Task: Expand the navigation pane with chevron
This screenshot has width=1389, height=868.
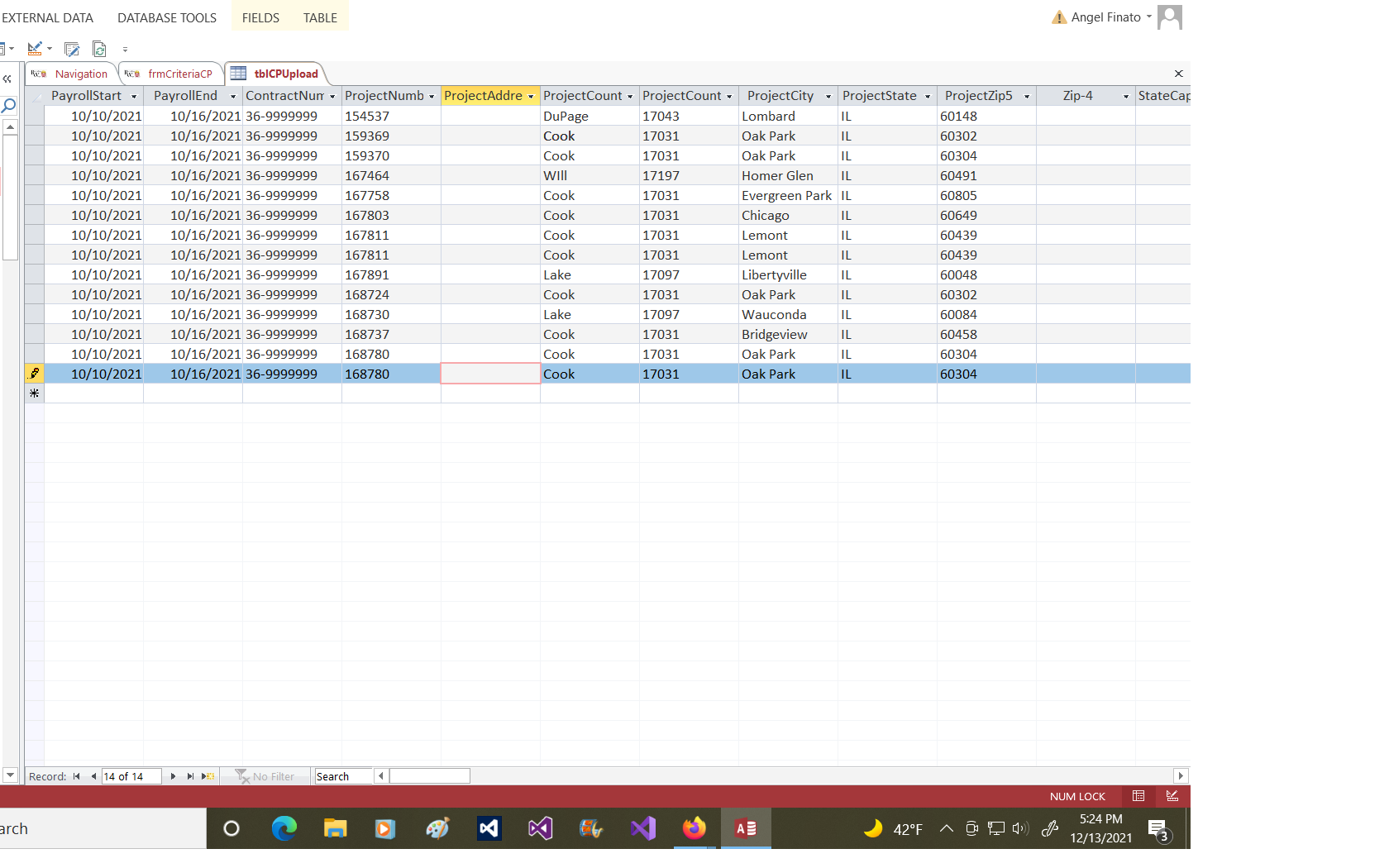Action: coord(7,79)
